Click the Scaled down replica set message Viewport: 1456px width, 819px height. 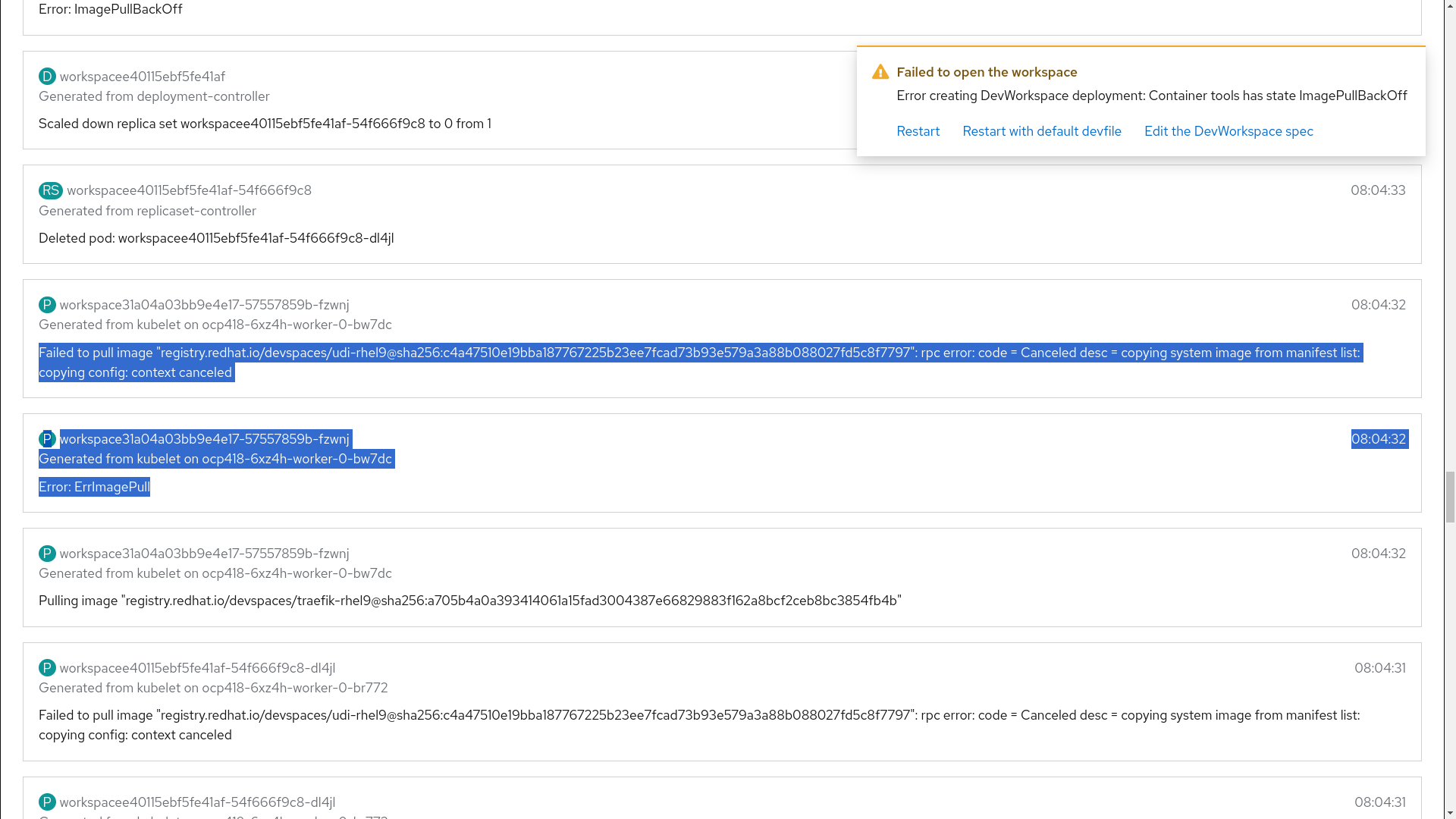pyautogui.click(x=265, y=124)
